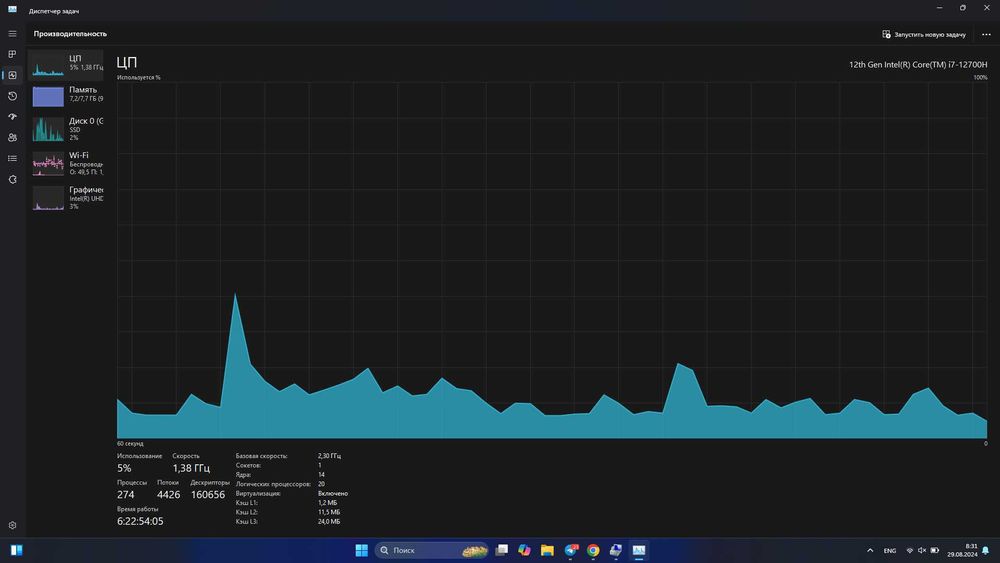
Task: Click the Логических процессоров value 20
Action: pyautogui.click(x=321, y=484)
